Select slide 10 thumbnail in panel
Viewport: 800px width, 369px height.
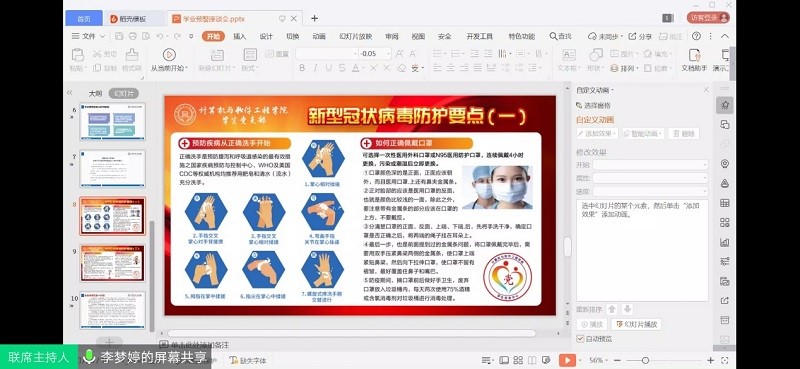(x=112, y=310)
